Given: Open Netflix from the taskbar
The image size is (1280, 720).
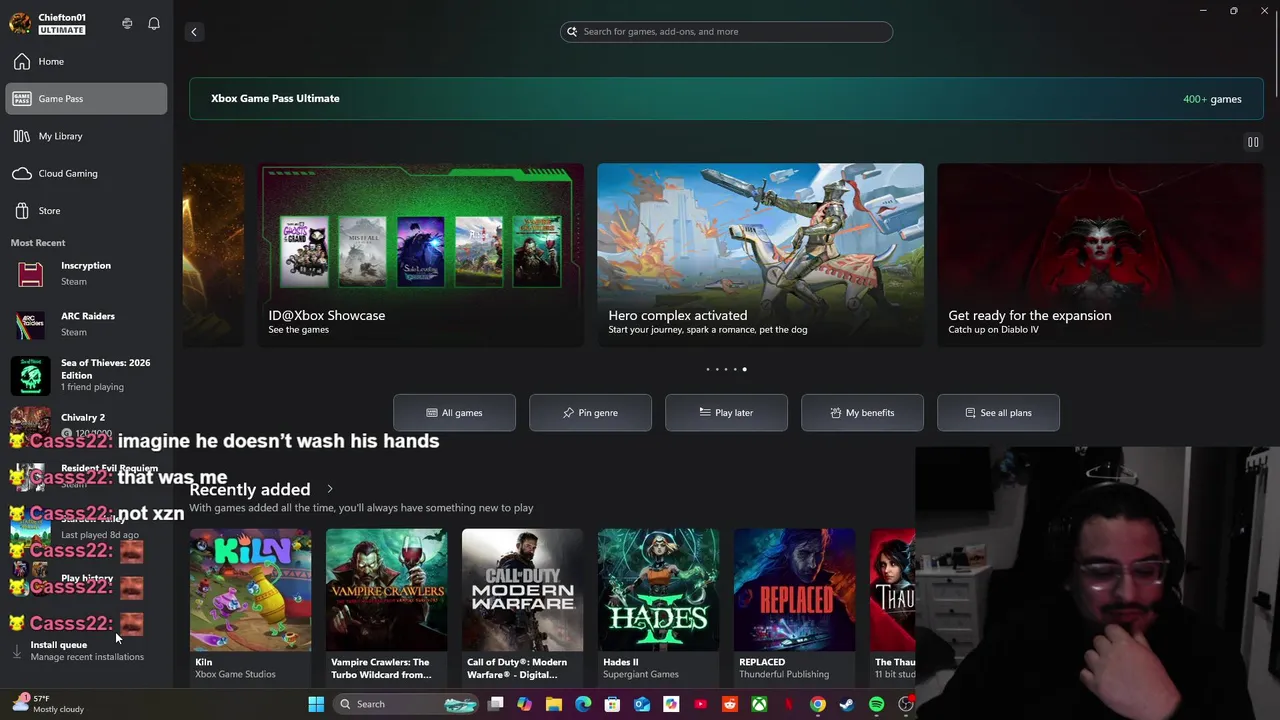Looking at the screenshot, I should [788, 704].
